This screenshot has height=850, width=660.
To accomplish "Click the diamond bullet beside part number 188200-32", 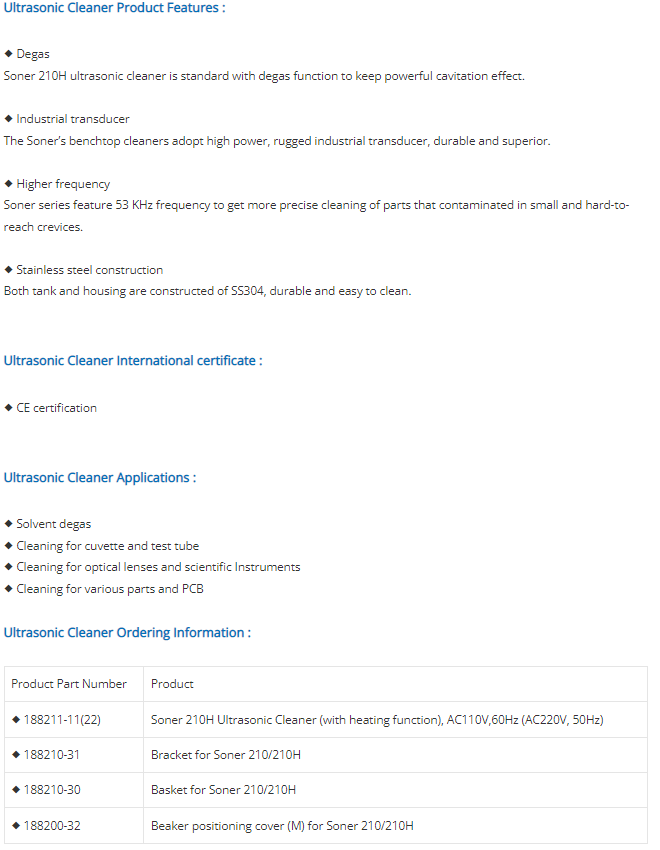I will point(16,826).
